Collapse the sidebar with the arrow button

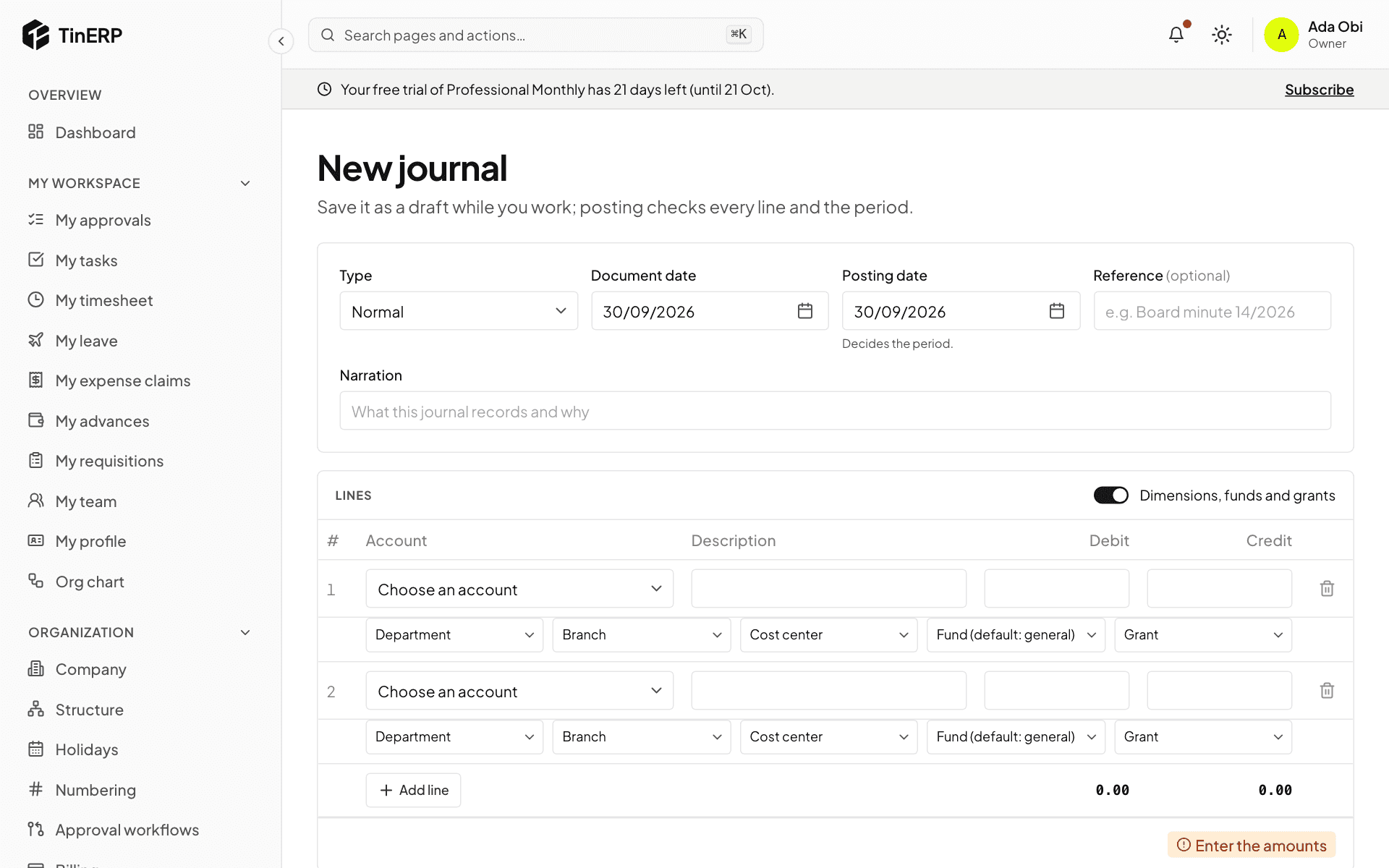(x=281, y=41)
